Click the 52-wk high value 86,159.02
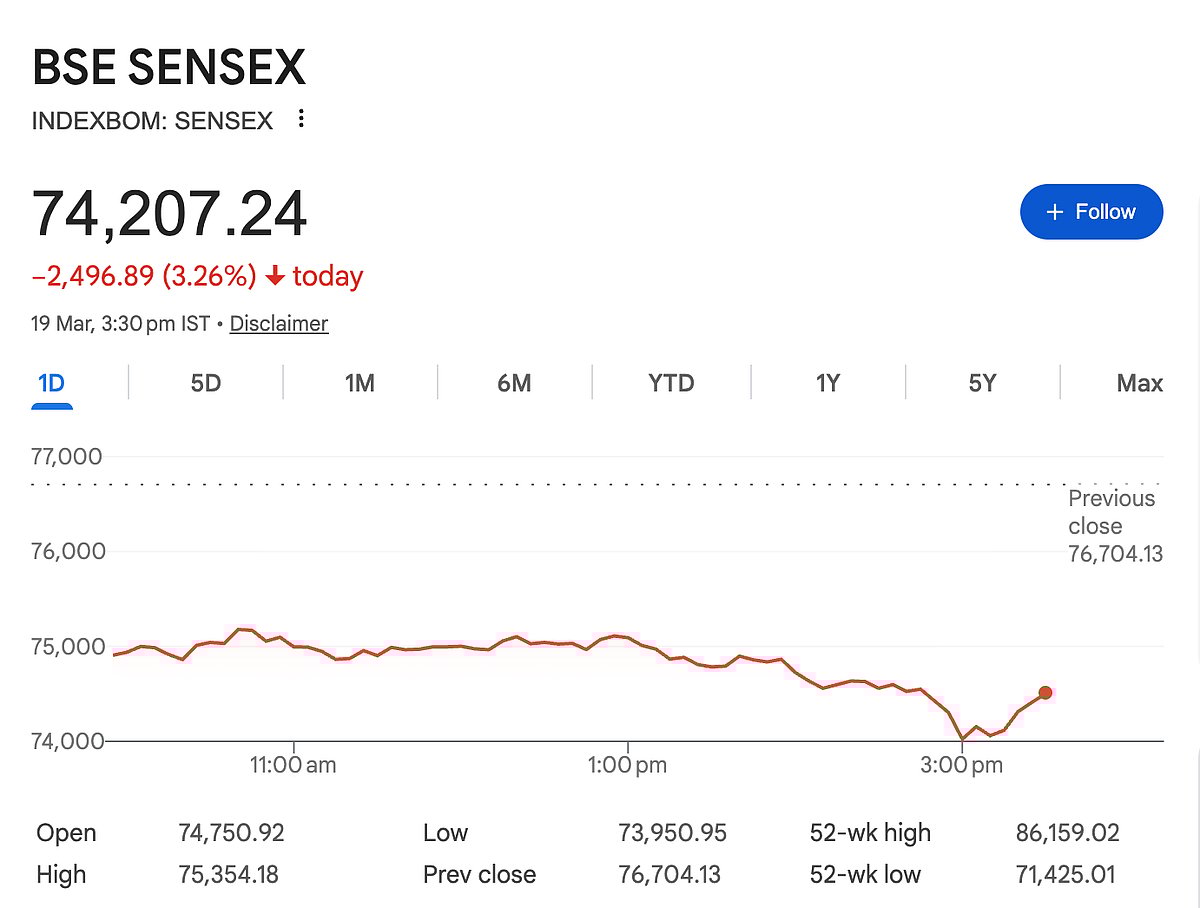The height and width of the screenshot is (908, 1200). click(1067, 833)
